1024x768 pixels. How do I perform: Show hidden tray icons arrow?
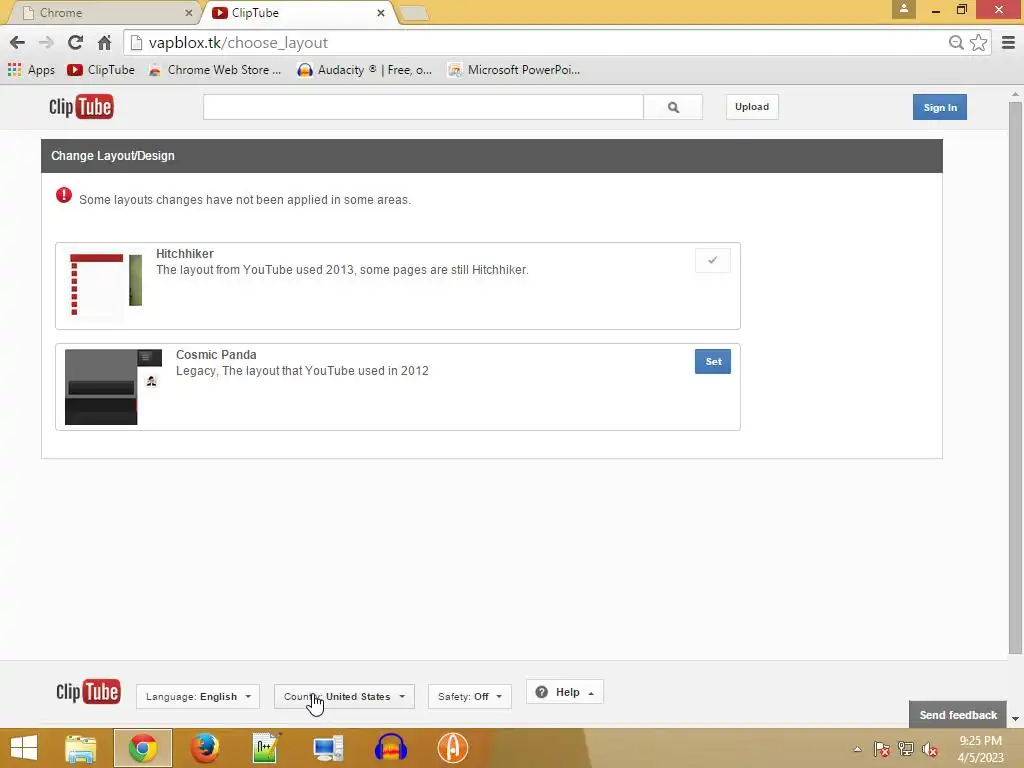pyautogui.click(x=857, y=750)
